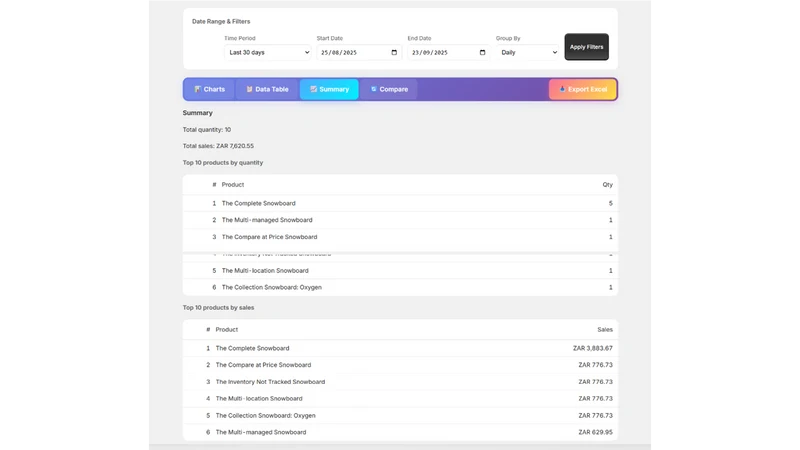Click the Export Excel button

(x=583, y=89)
